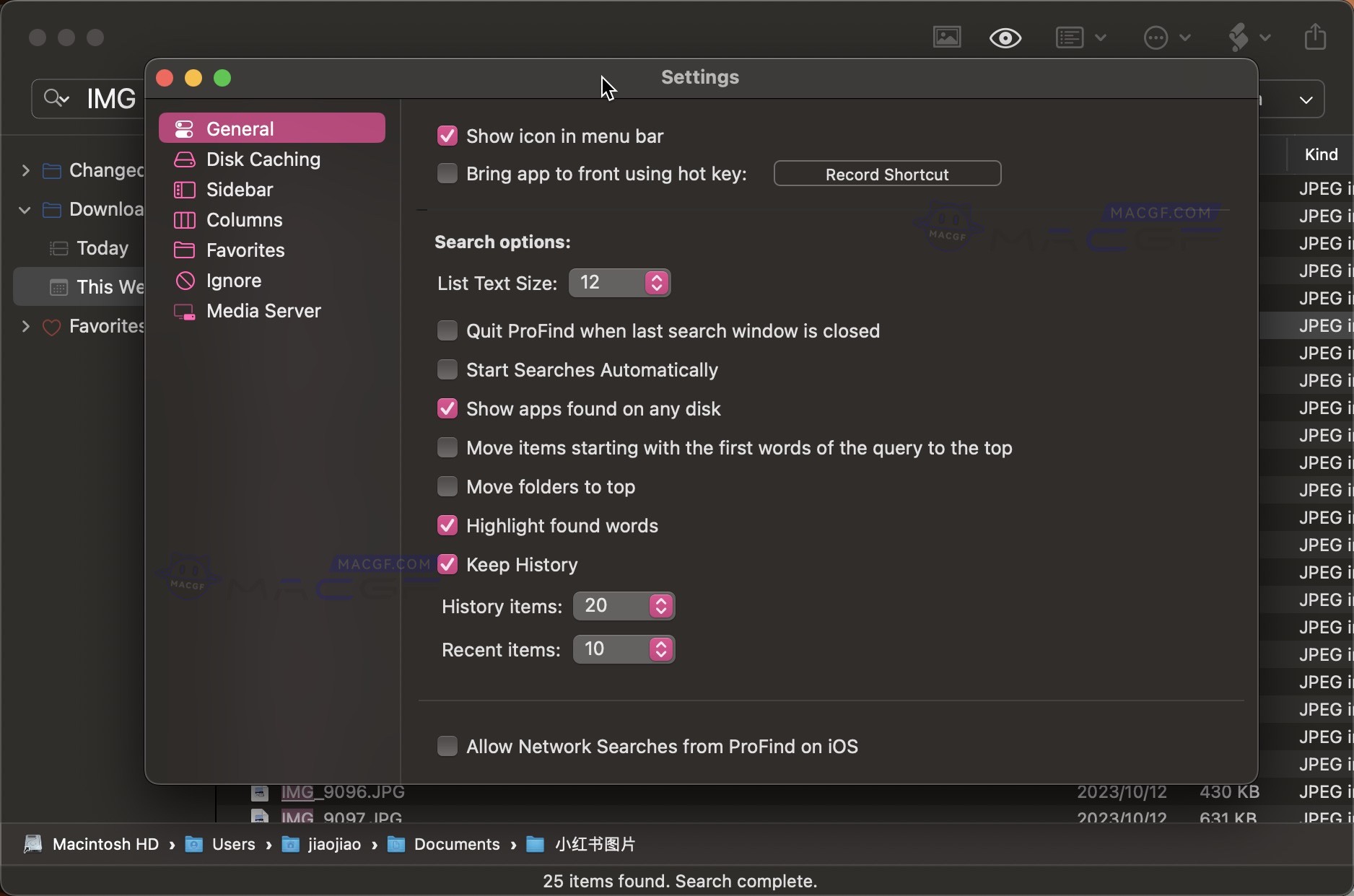The width and height of the screenshot is (1354, 896).
Task: Click the Favorites folder icon in settings
Action: pyautogui.click(x=185, y=250)
